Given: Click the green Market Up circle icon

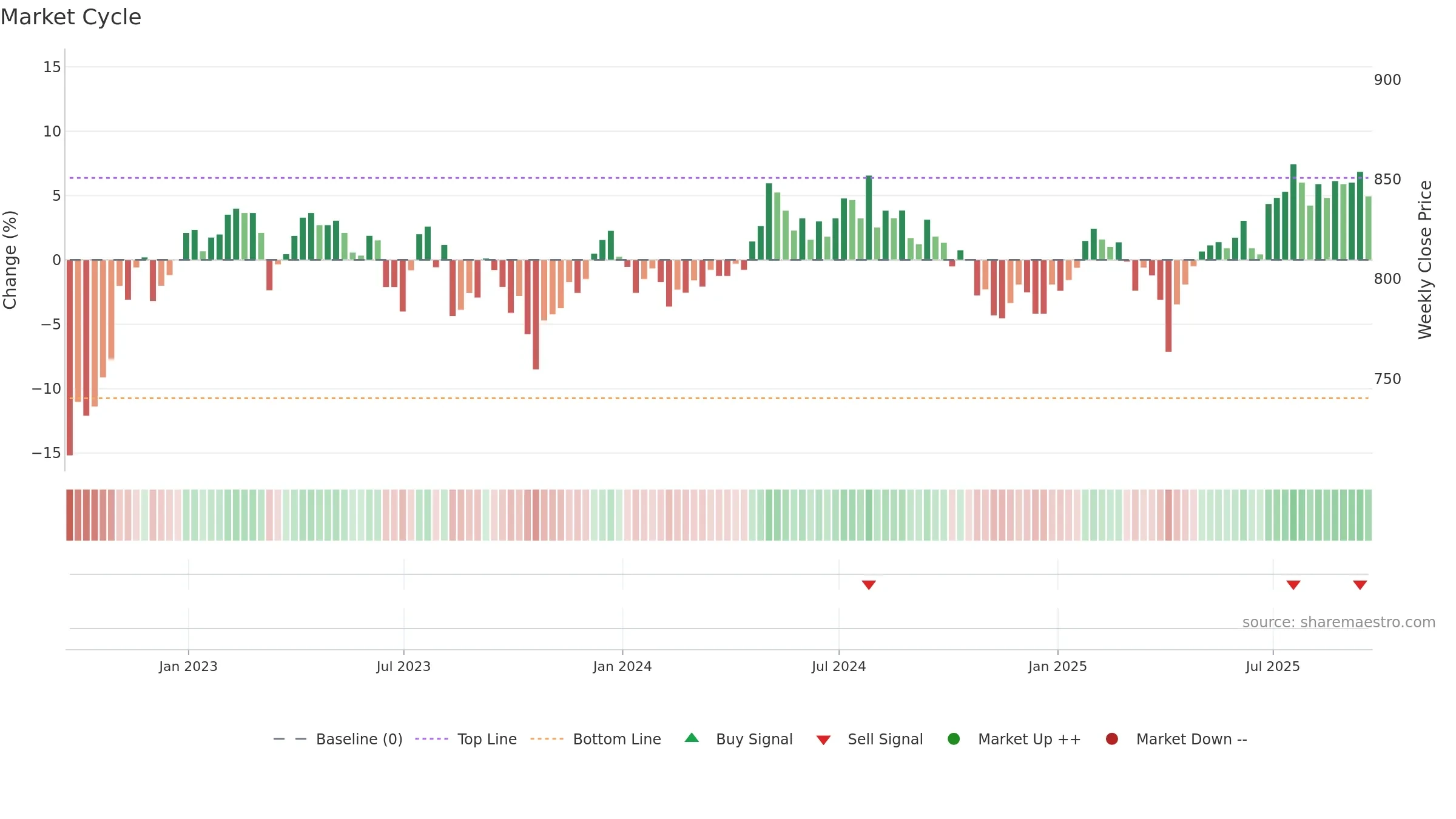Looking at the screenshot, I should (954, 739).
